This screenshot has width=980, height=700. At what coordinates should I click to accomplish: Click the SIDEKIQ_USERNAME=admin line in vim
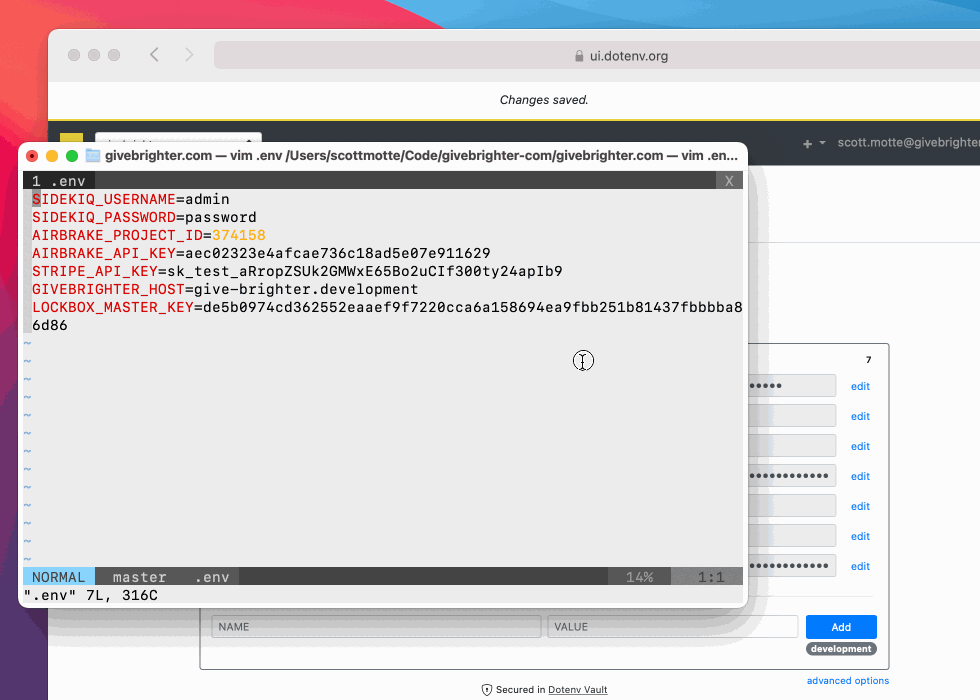pos(131,199)
